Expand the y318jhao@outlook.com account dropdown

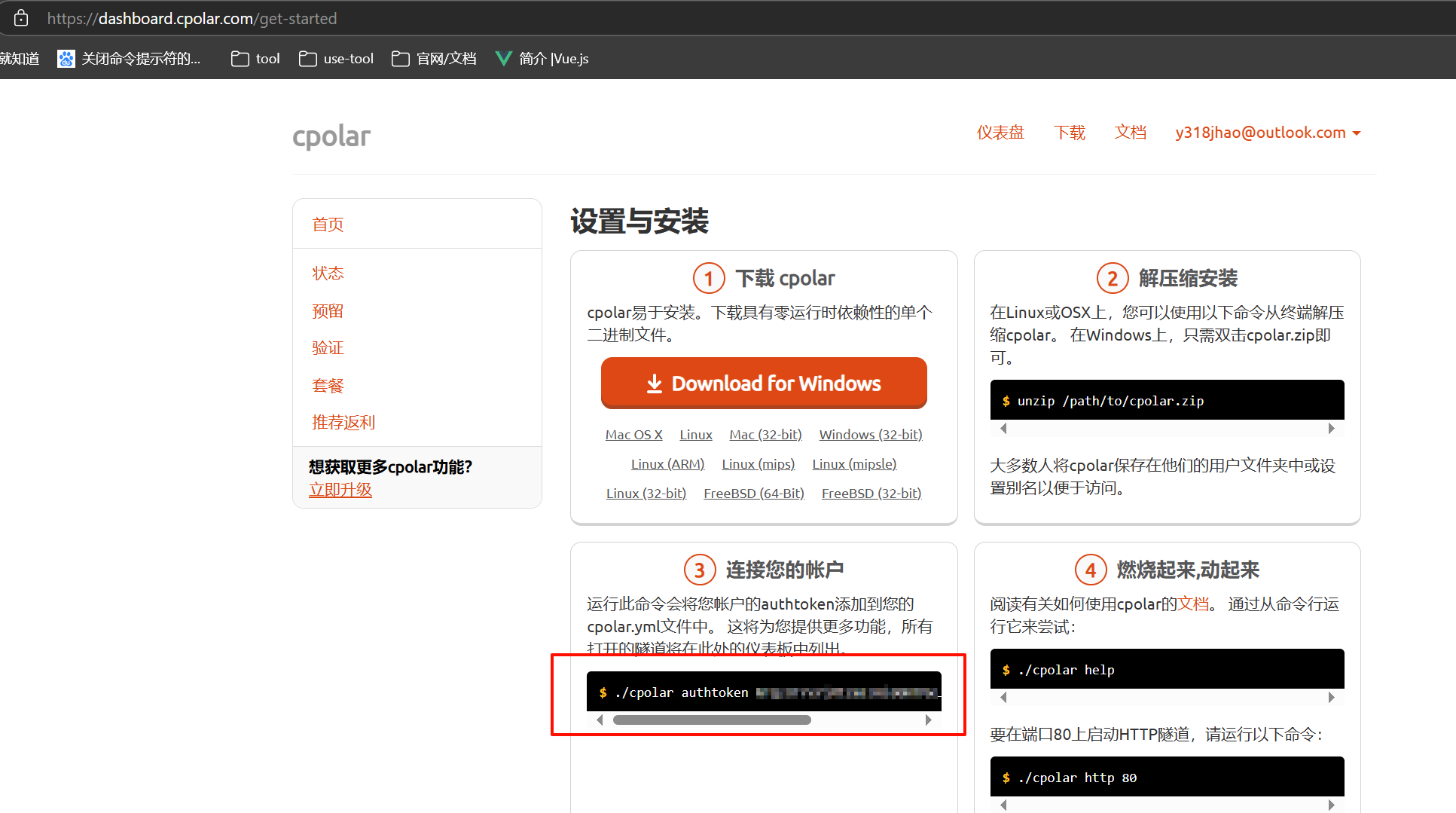tap(1268, 133)
